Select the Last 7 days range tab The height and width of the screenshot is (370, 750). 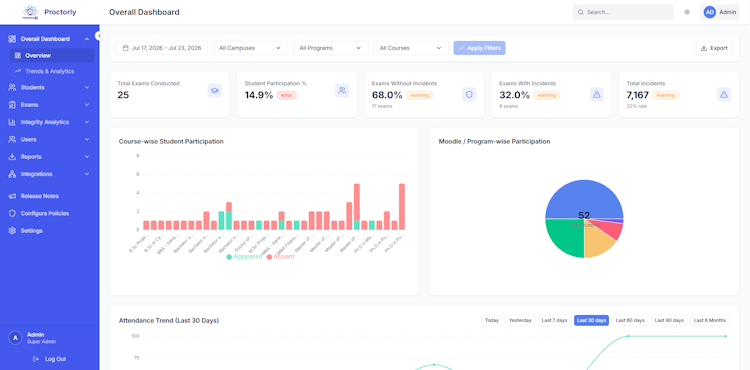point(555,320)
